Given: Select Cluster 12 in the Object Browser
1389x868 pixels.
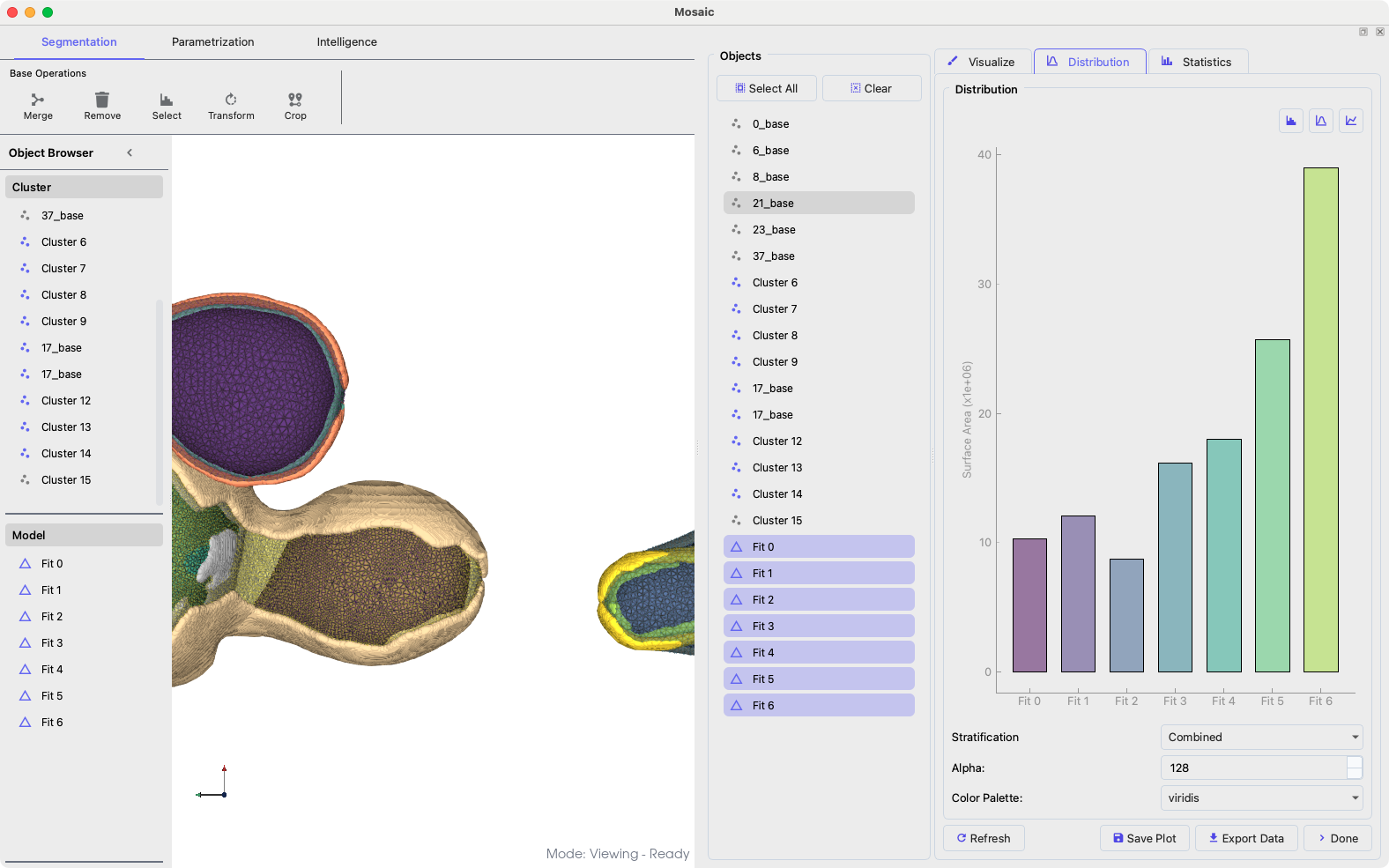Looking at the screenshot, I should point(84,401).
